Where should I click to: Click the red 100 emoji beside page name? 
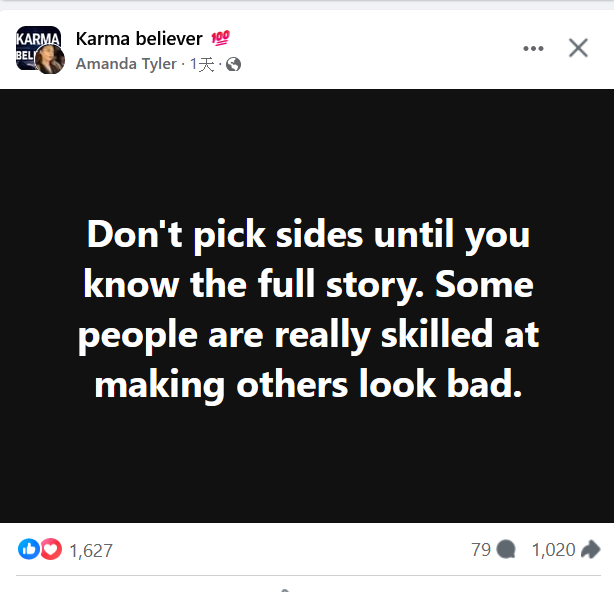pyautogui.click(x=220, y=39)
